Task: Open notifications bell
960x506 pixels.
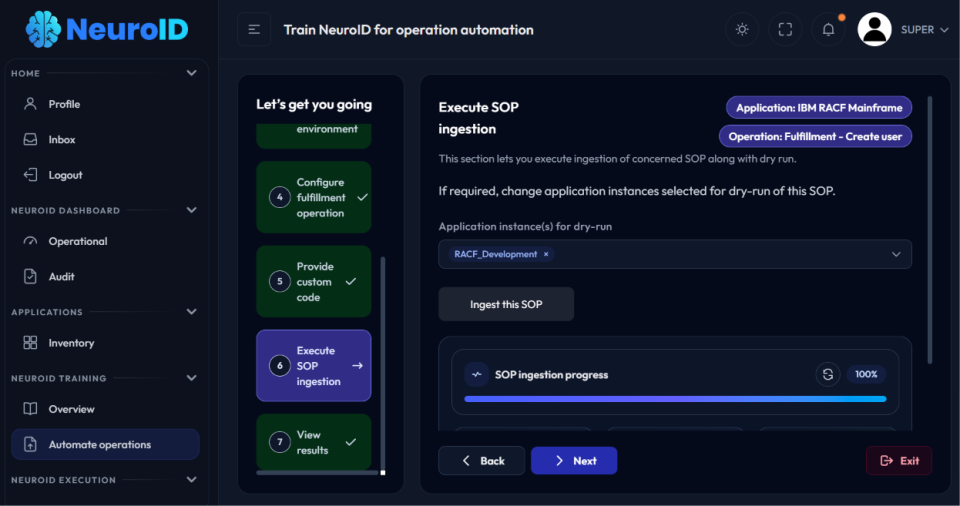Action: pyautogui.click(x=828, y=29)
